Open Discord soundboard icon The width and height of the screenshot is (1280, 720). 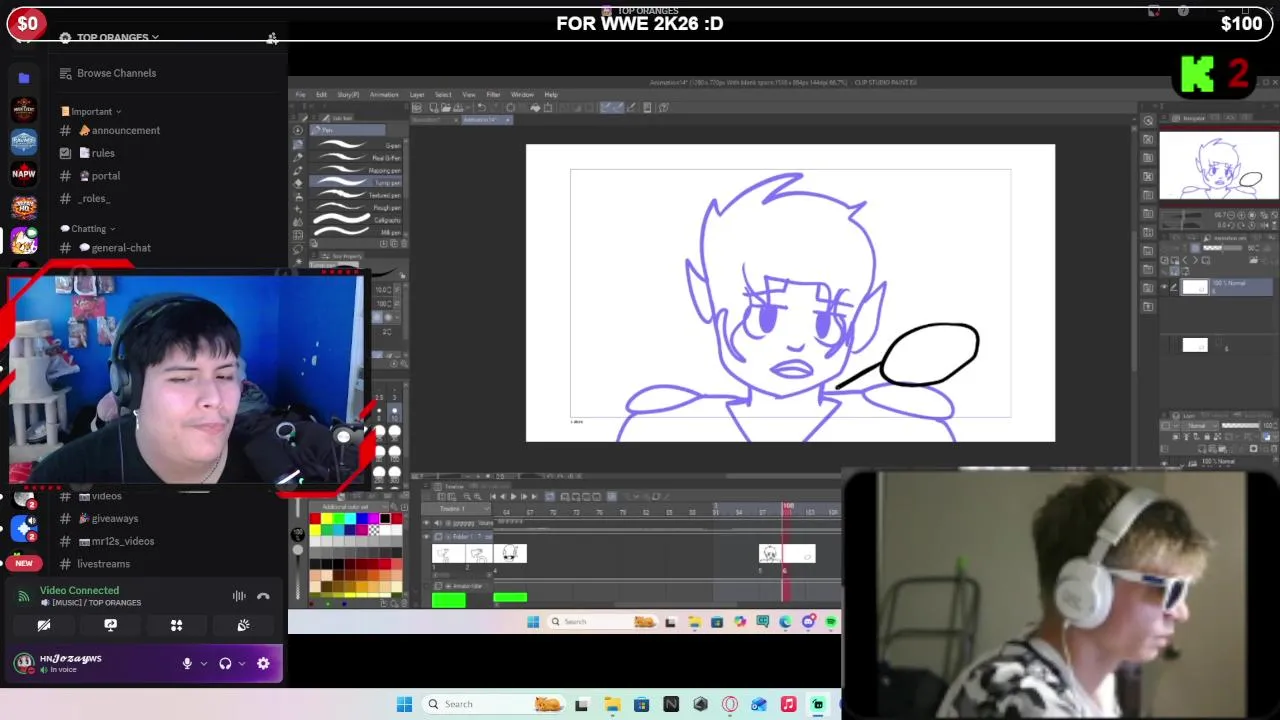[243, 625]
